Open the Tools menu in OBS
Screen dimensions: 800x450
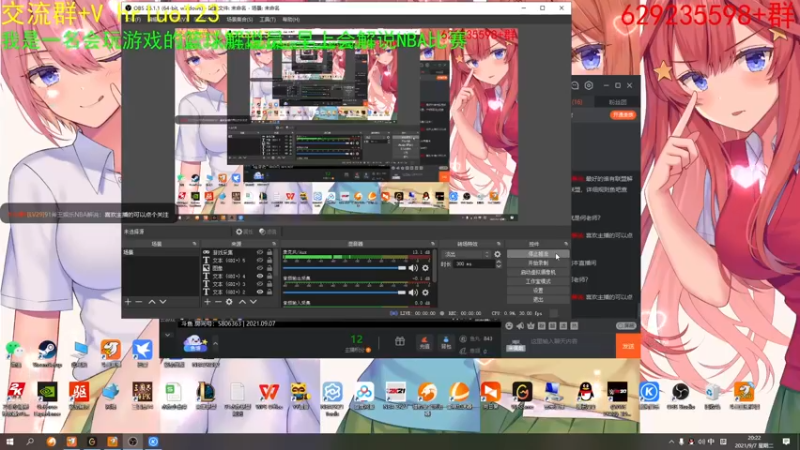point(267,19)
